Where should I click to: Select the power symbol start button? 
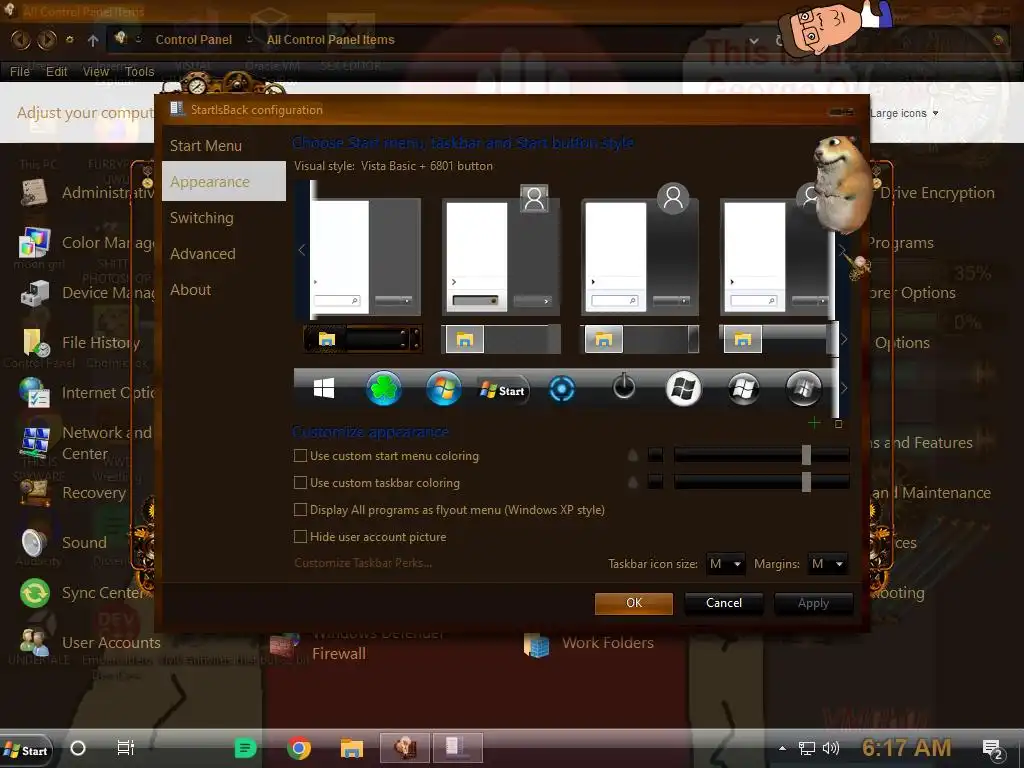click(x=624, y=387)
